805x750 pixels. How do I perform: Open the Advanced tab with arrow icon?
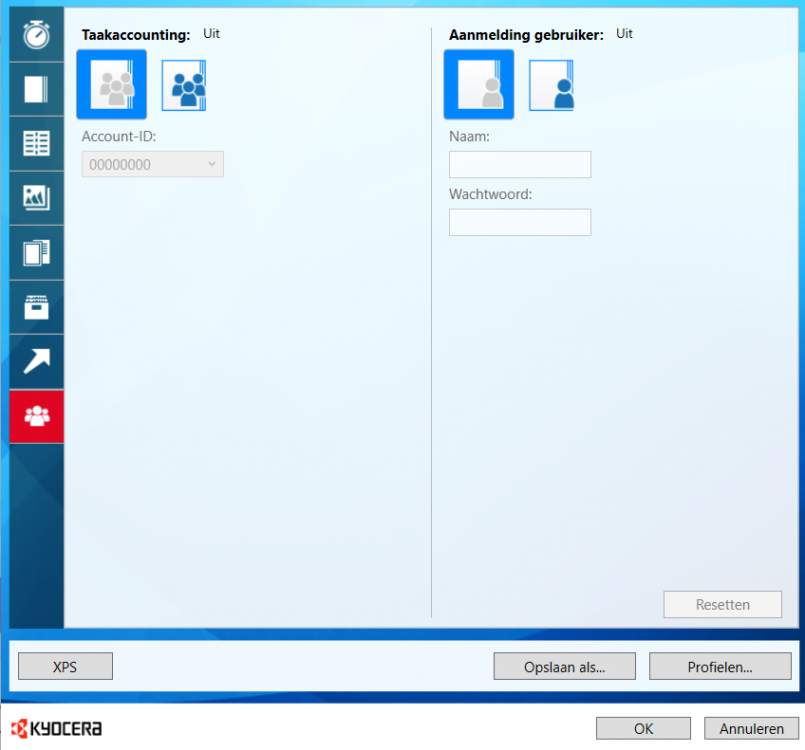[36, 361]
